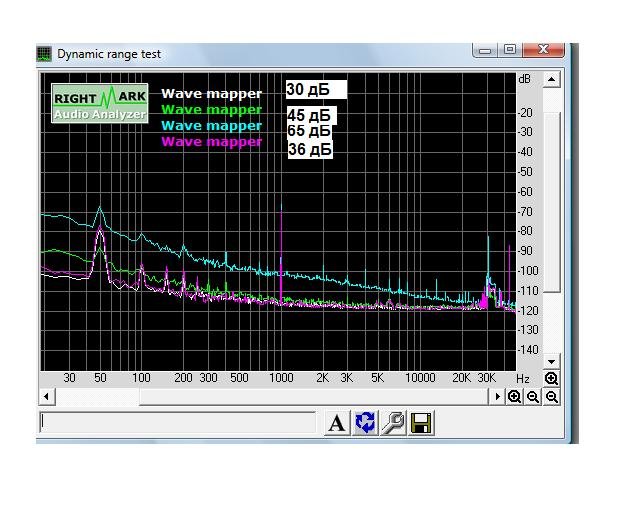Click the dB scrollbar up arrow
The width and height of the screenshot is (640, 512).
click(x=551, y=79)
